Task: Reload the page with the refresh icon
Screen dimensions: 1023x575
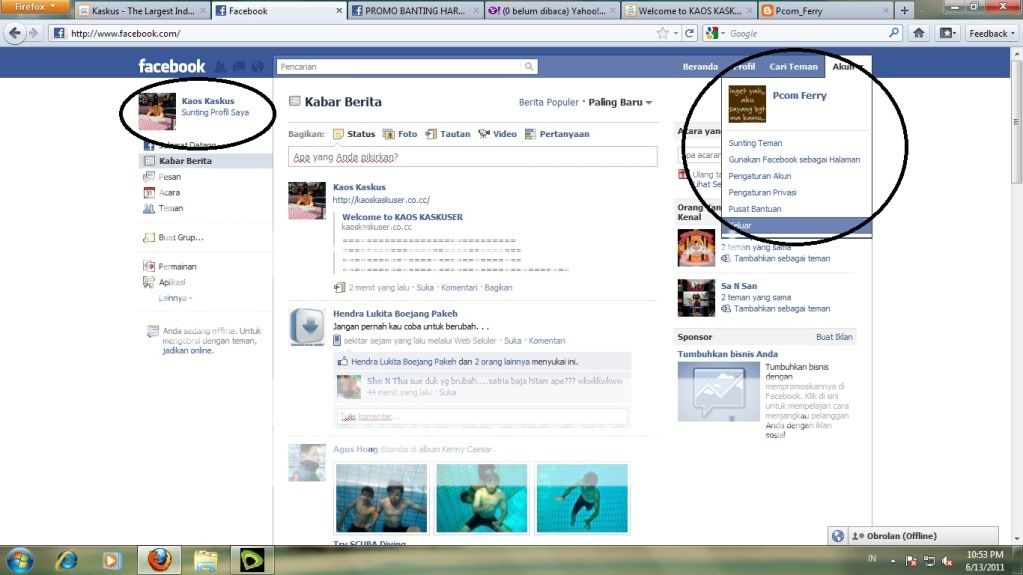Action: [689, 33]
